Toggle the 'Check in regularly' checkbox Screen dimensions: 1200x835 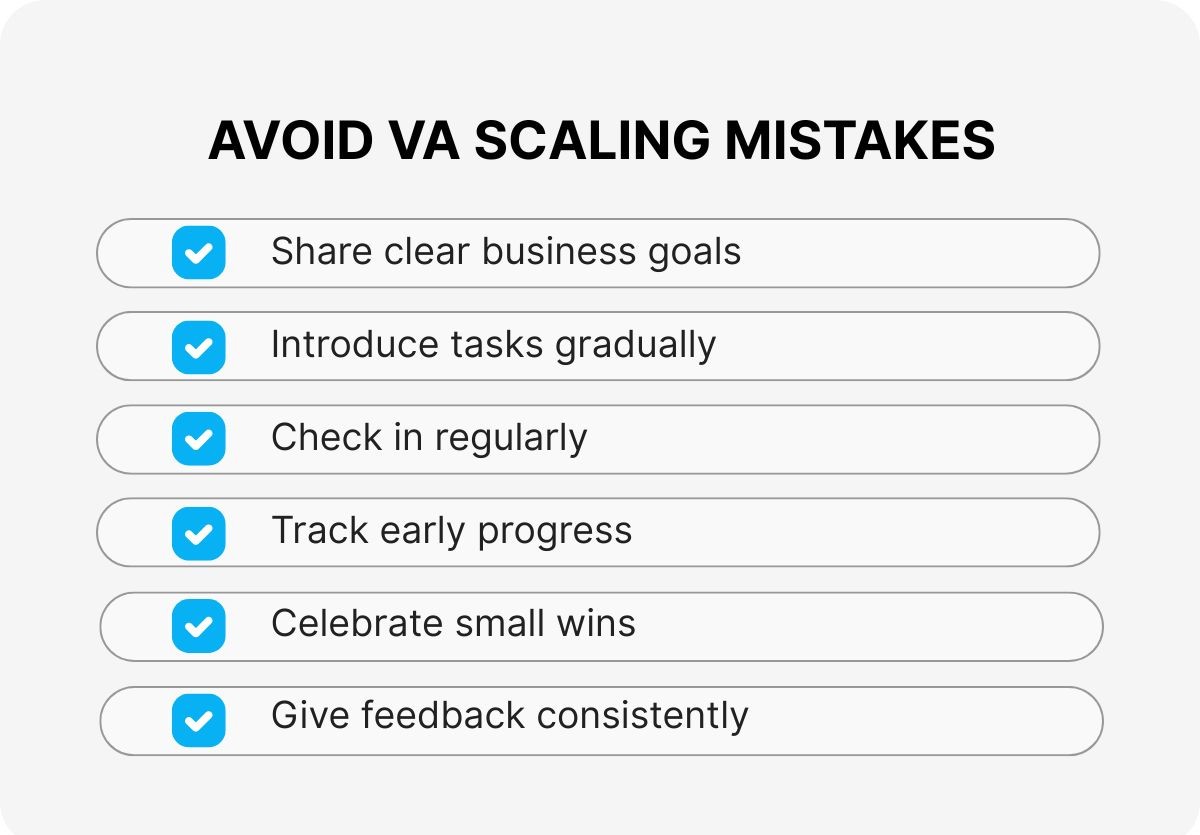198,439
